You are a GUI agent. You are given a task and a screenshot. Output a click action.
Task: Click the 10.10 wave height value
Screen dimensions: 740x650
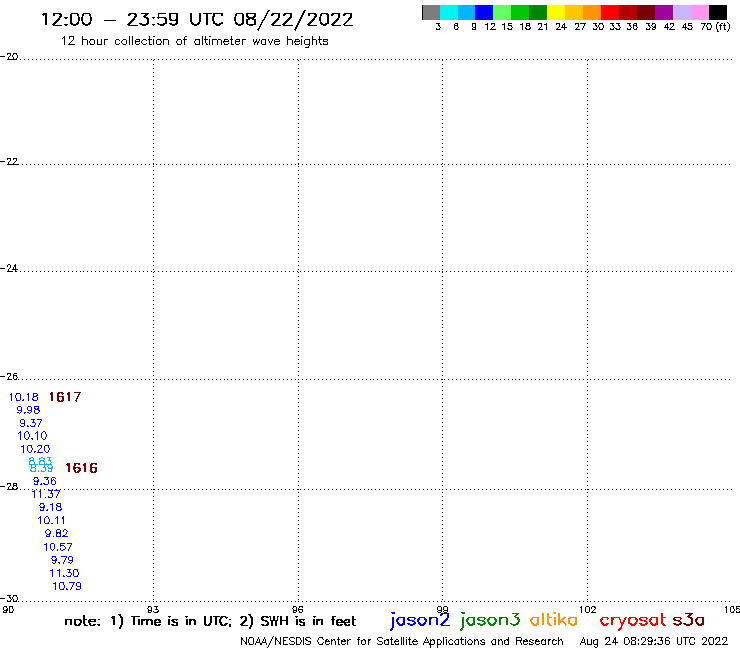32,436
